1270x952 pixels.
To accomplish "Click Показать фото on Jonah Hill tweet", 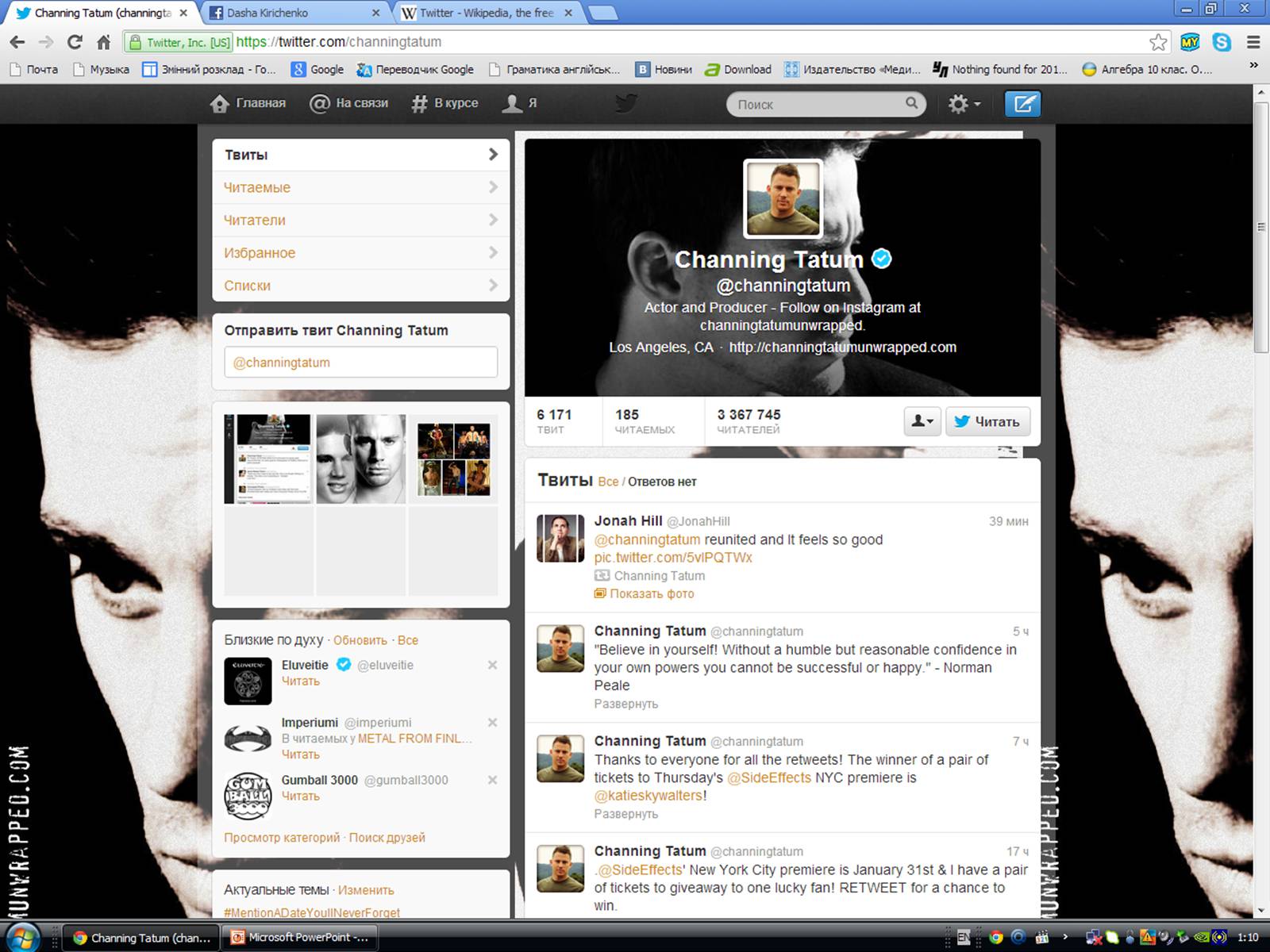I will point(645,593).
